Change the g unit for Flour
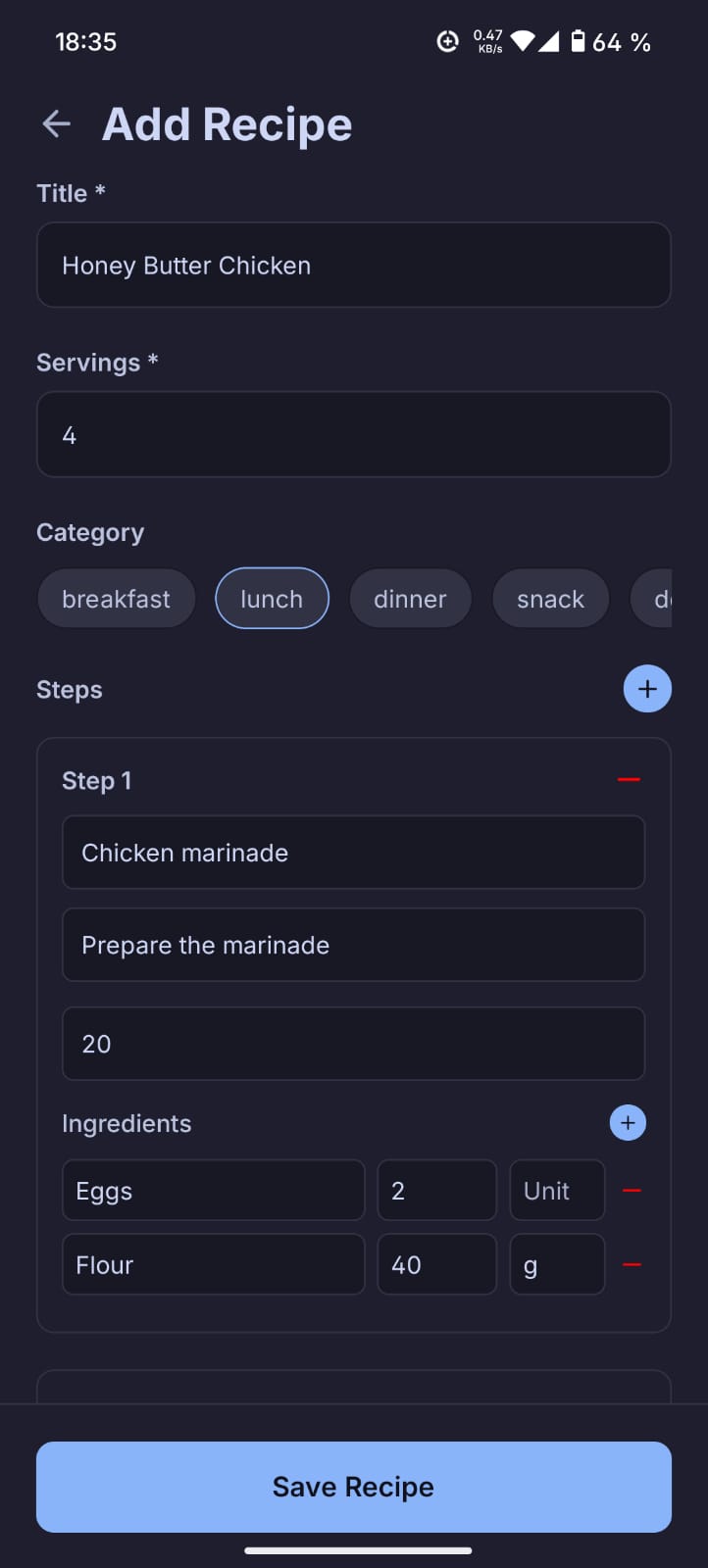This screenshot has width=708, height=1568. [557, 1265]
